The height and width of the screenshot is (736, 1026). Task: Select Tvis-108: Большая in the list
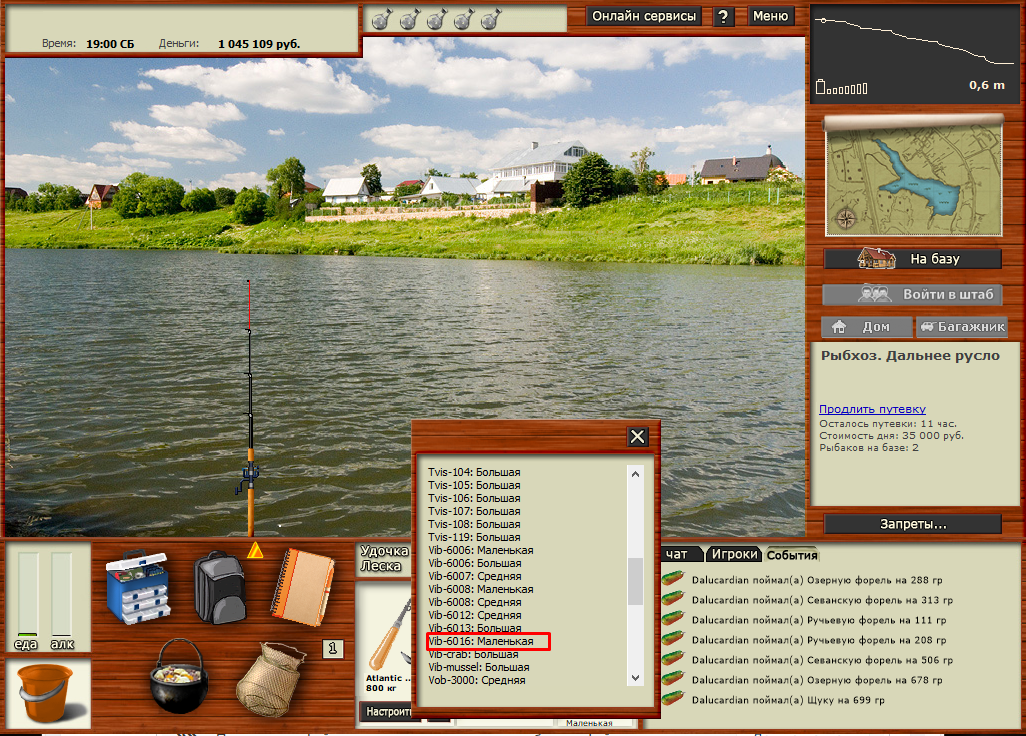474,525
